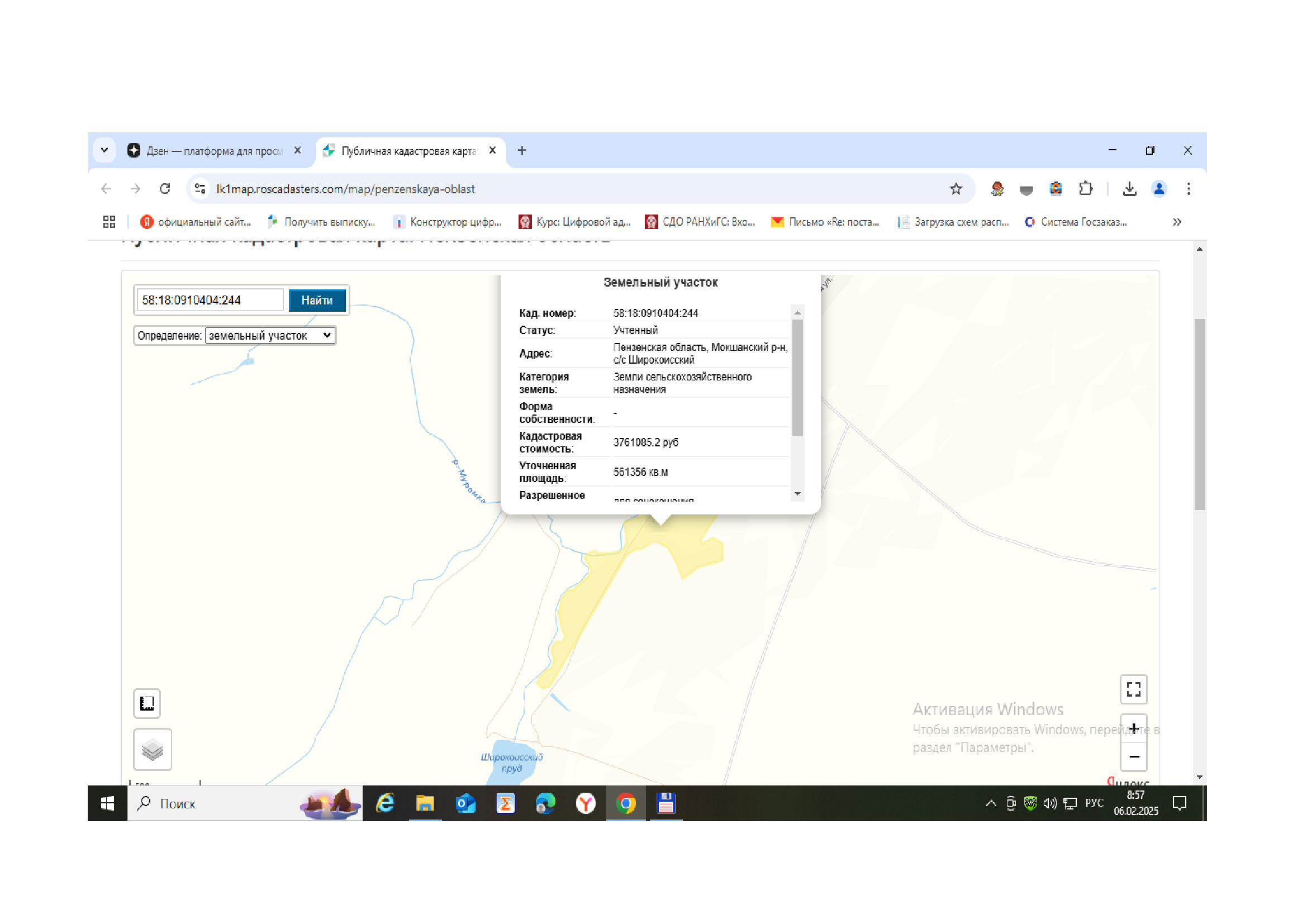Expand hidden bookmarks chevron

point(1177,222)
